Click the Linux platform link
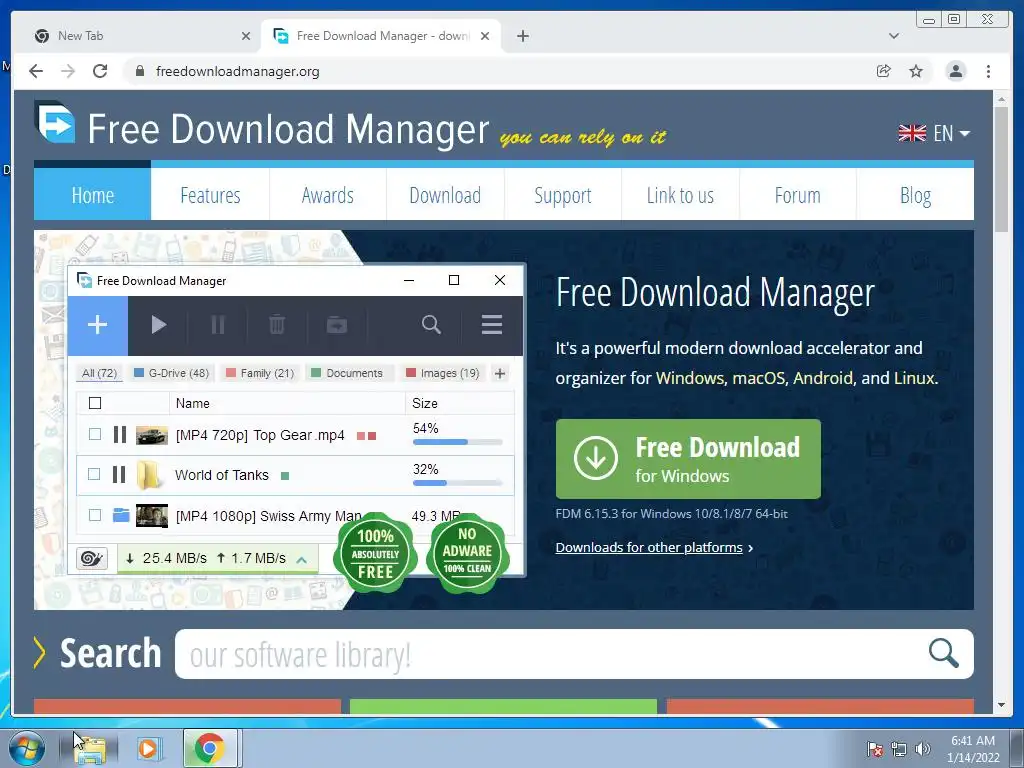Viewport: 1024px width, 768px height. pos(914,378)
